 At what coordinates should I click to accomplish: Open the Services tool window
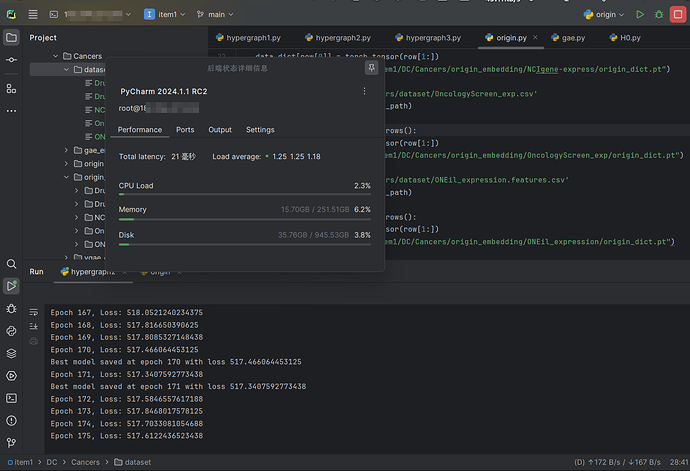point(11,376)
